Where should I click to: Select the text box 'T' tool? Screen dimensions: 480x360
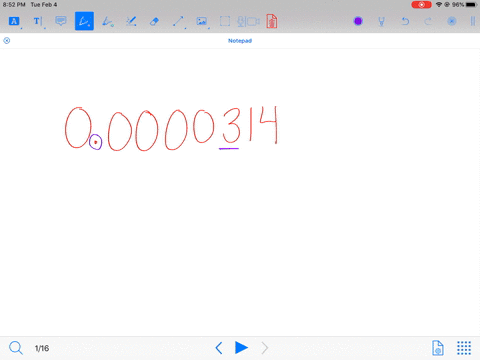coord(37,21)
